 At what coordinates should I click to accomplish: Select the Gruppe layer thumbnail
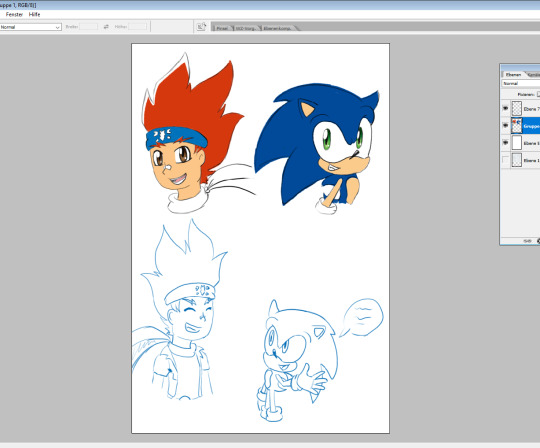coord(517,126)
